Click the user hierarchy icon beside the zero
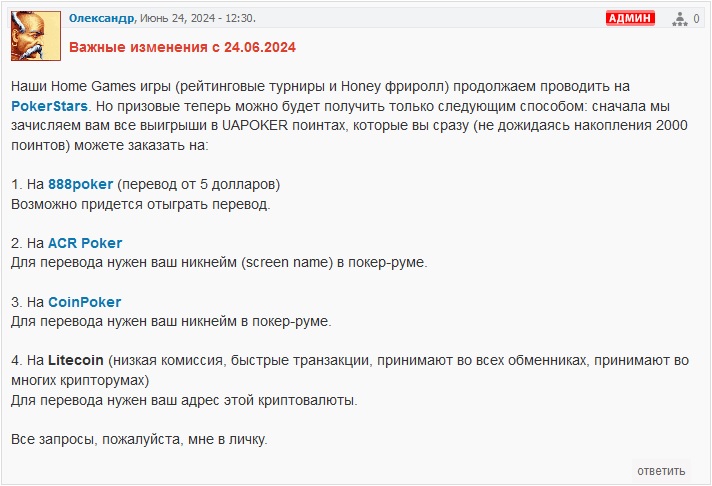 (680, 19)
